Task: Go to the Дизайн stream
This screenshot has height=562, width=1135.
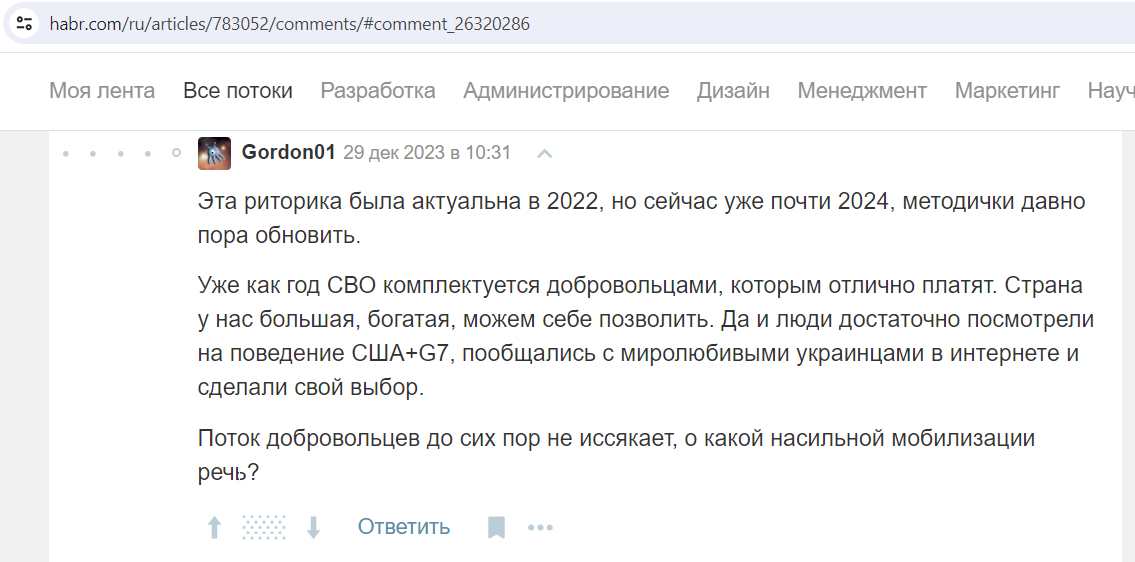Action: tap(733, 91)
